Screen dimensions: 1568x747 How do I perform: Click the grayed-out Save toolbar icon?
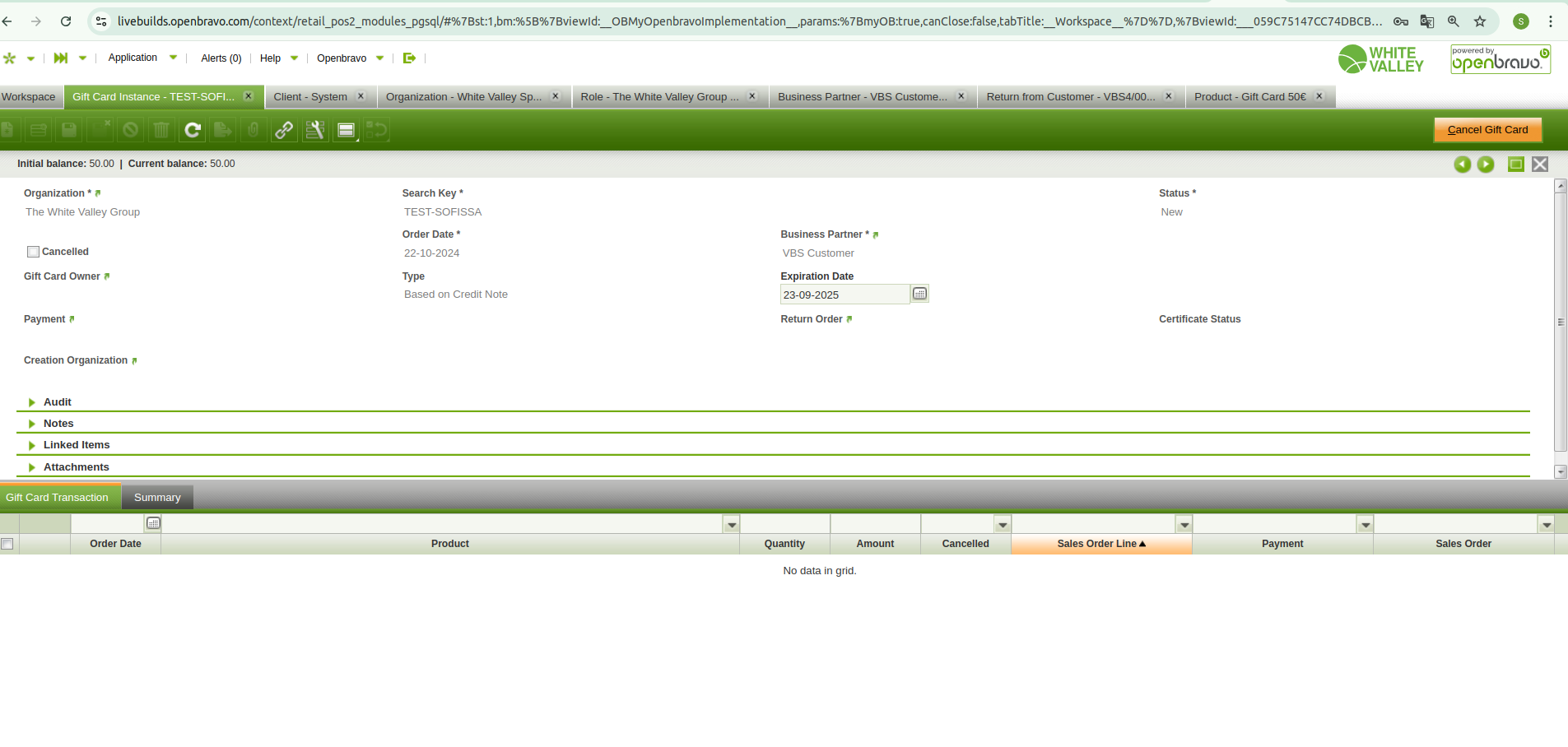(69, 130)
